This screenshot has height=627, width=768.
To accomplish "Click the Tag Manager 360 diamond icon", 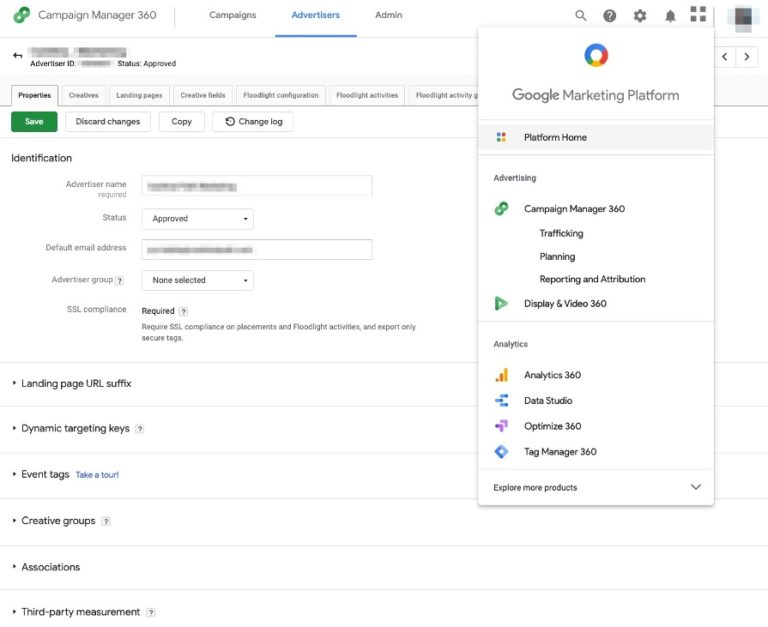I will point(502,452).
